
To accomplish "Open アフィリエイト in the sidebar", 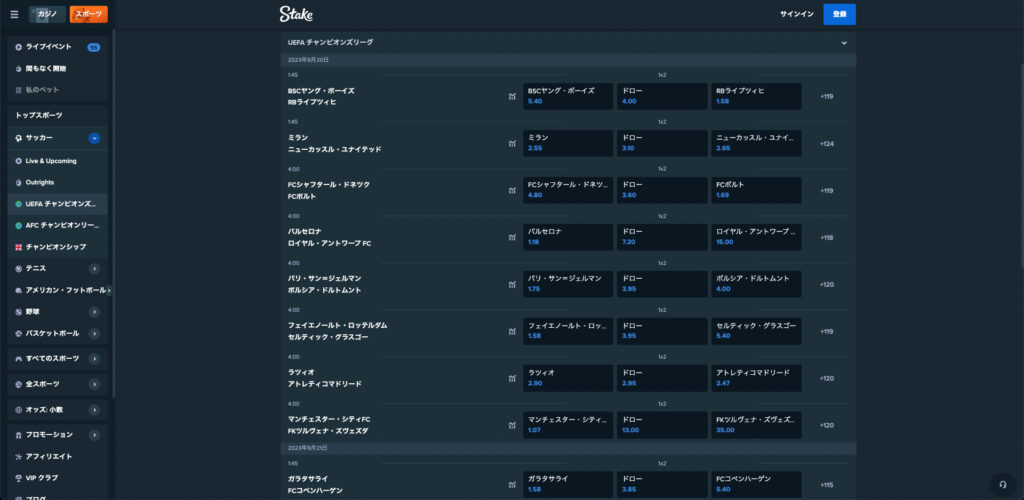I will click(57, 457).
